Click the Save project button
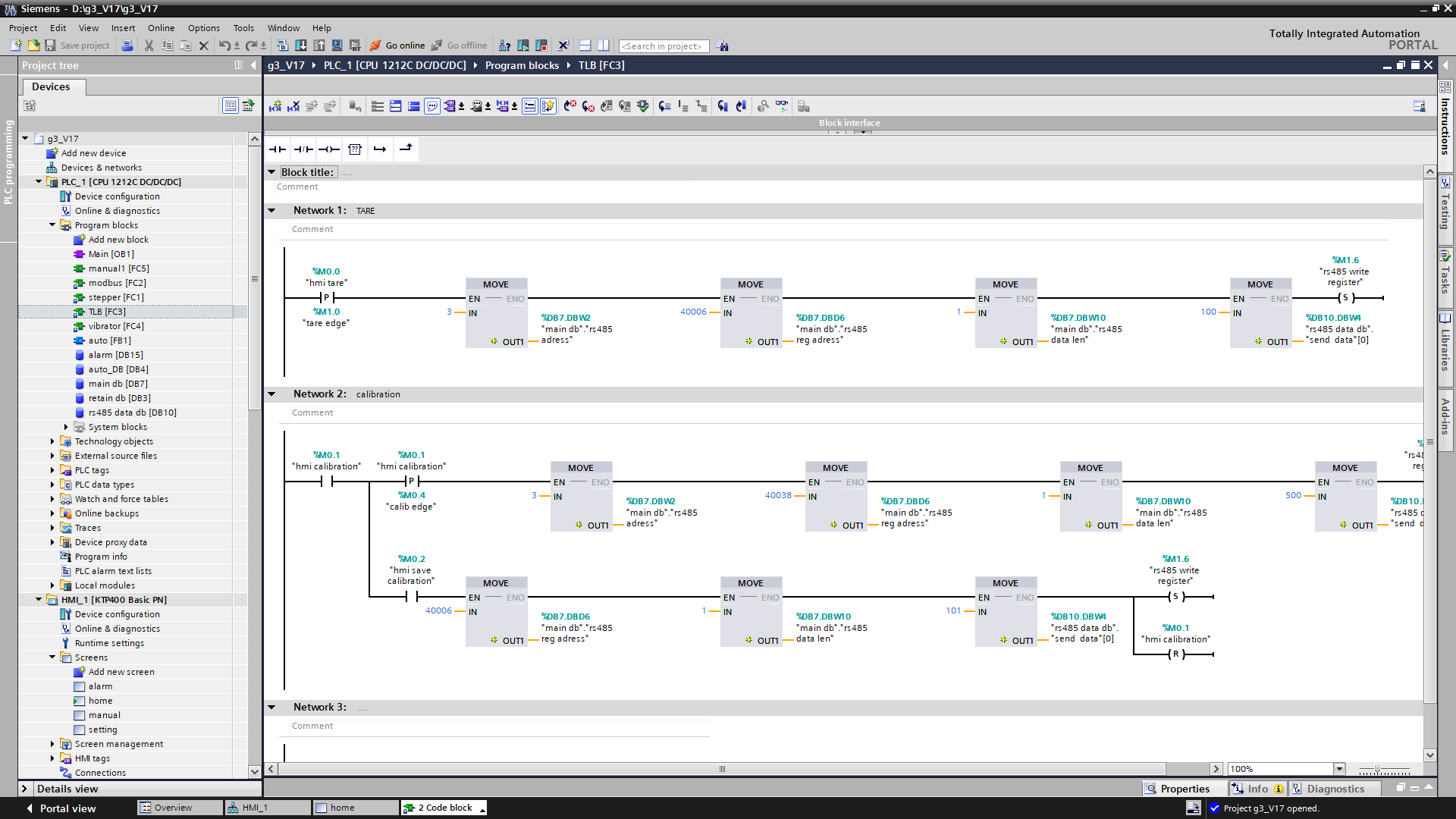Screen dimensions: 1456x819 (x=77, y=45)
